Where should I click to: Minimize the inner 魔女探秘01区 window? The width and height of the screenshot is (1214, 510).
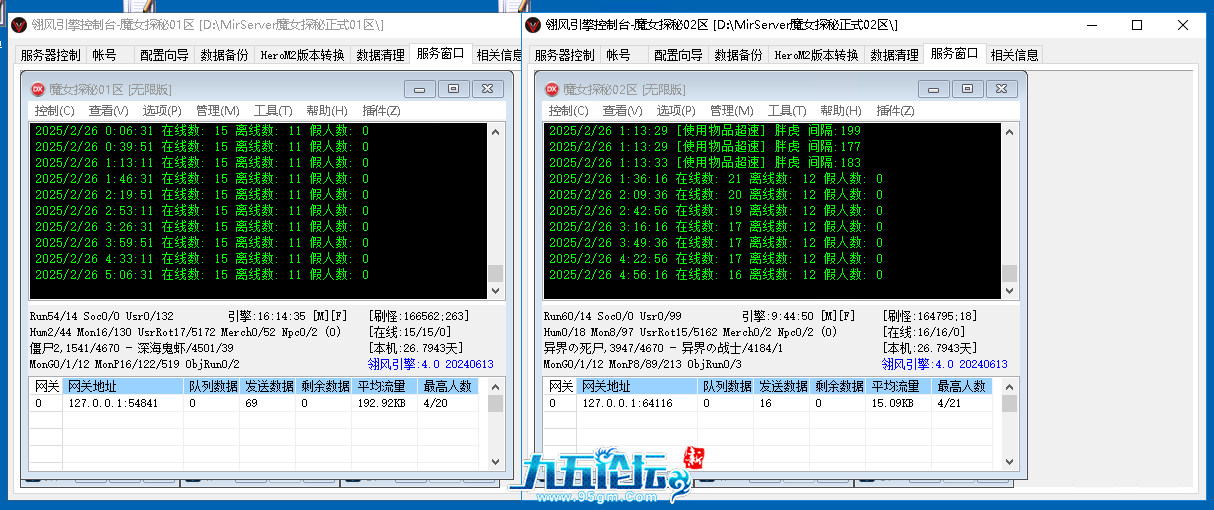[x=419, y=89]
